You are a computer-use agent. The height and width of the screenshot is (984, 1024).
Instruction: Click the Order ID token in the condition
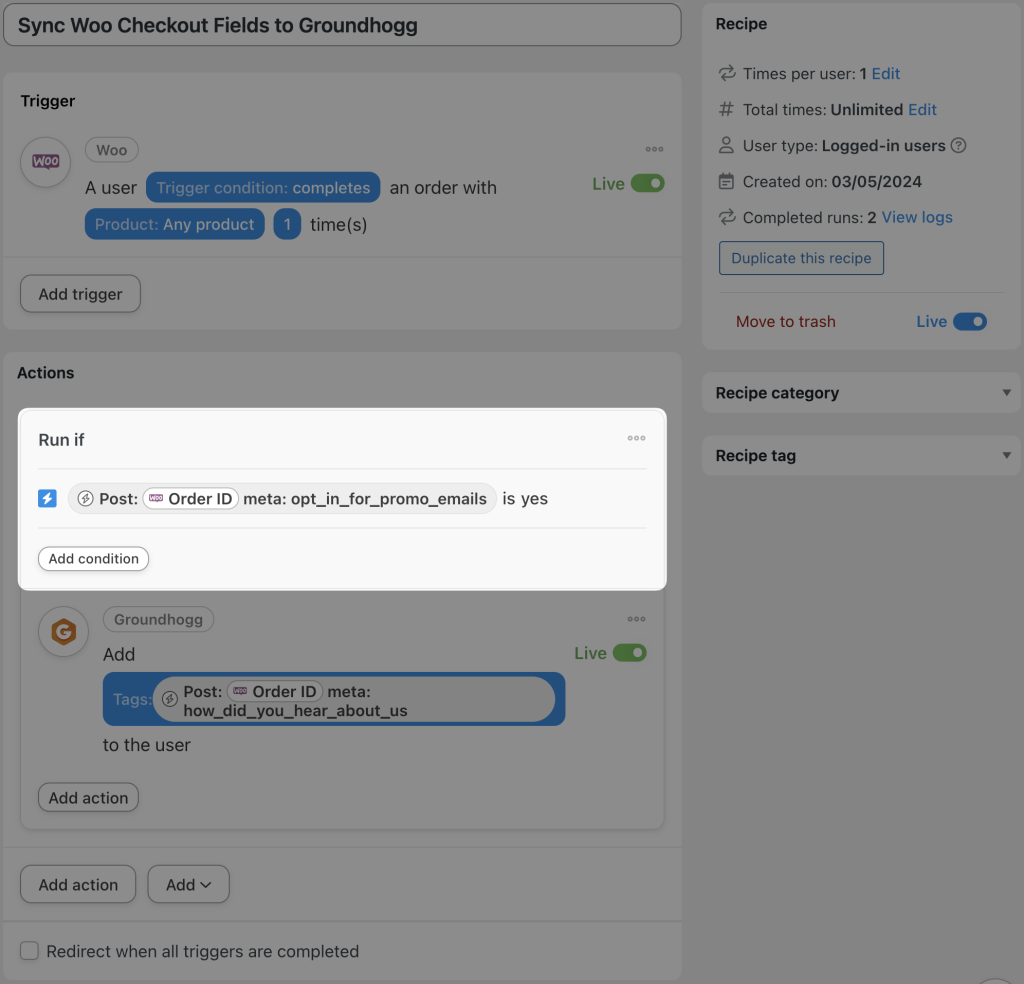tap(190, 498)
